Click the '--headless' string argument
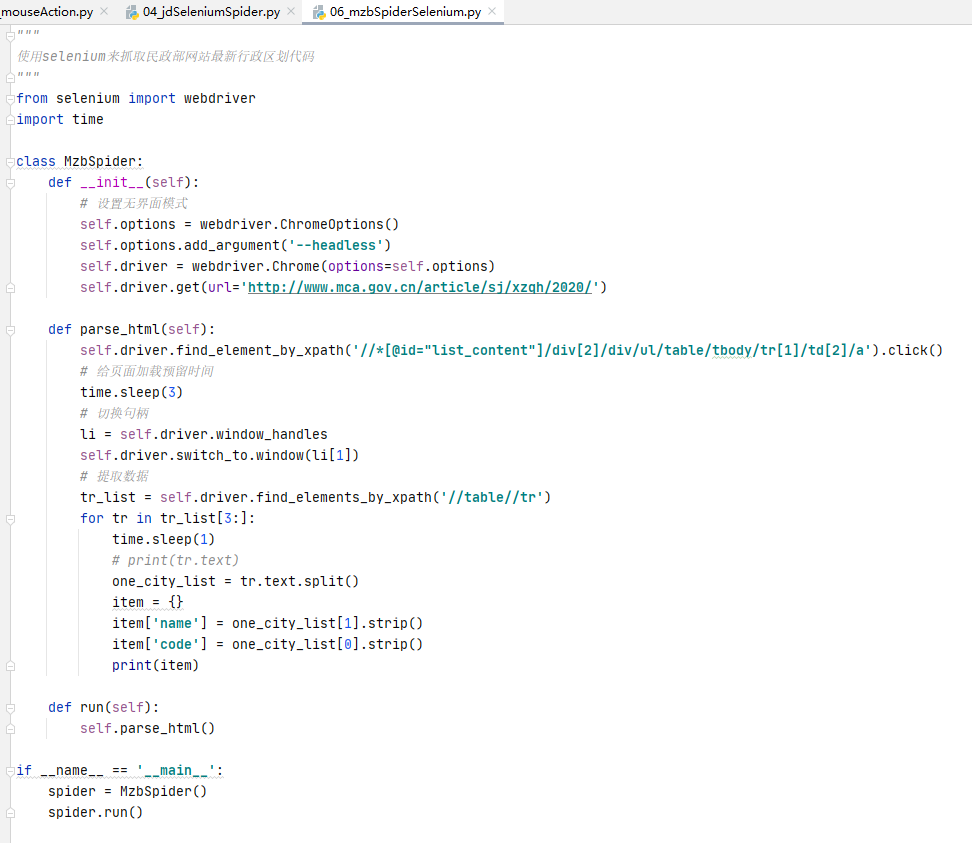Screen dimensions: 972x843 pos(336,245)
